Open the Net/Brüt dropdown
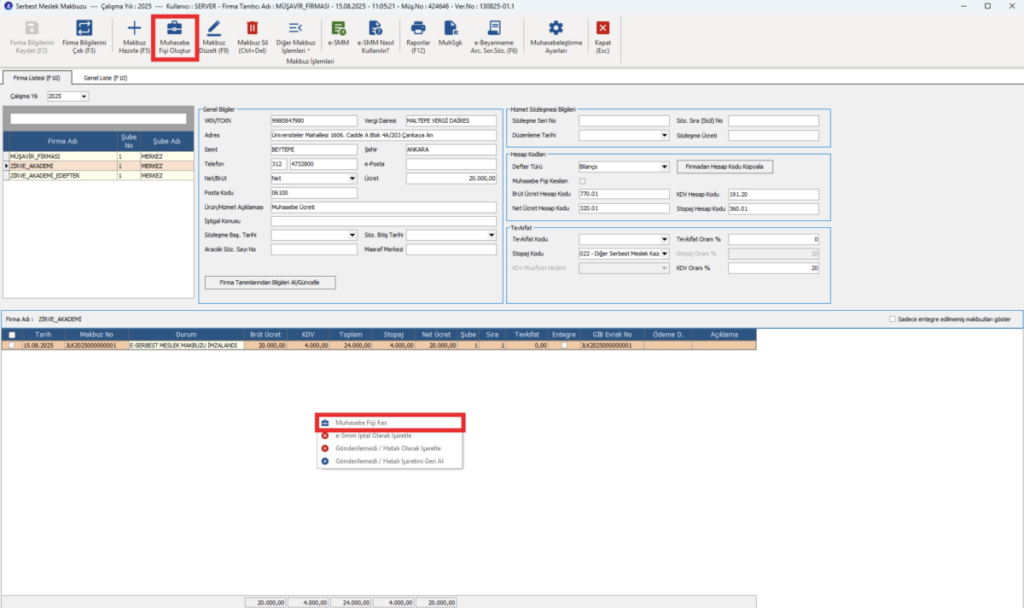This screenshot has width=1024, height=608. point(352,178)
